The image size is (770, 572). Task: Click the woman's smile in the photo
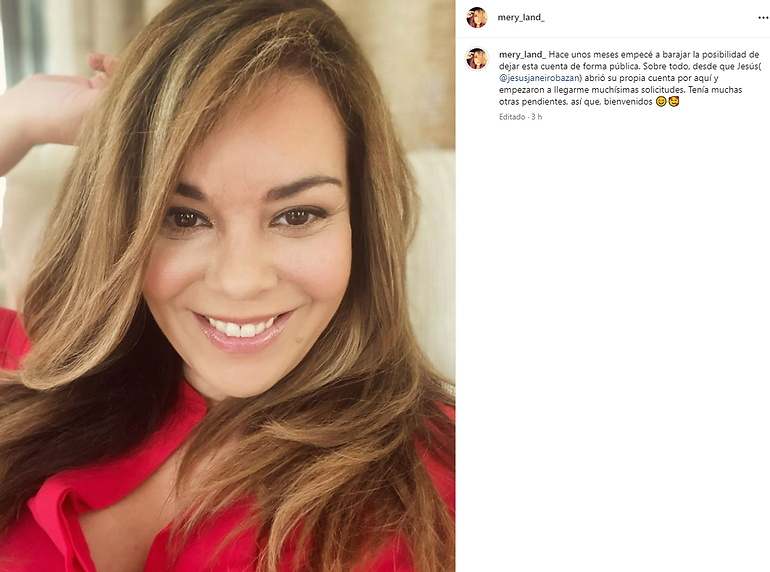243,329
